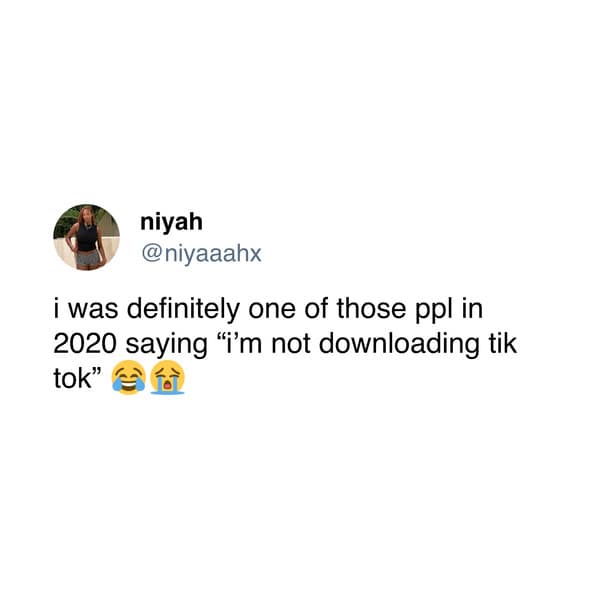The image size is (599, 599).
Task: Click the word in ending line one
Action: [473, 309]
